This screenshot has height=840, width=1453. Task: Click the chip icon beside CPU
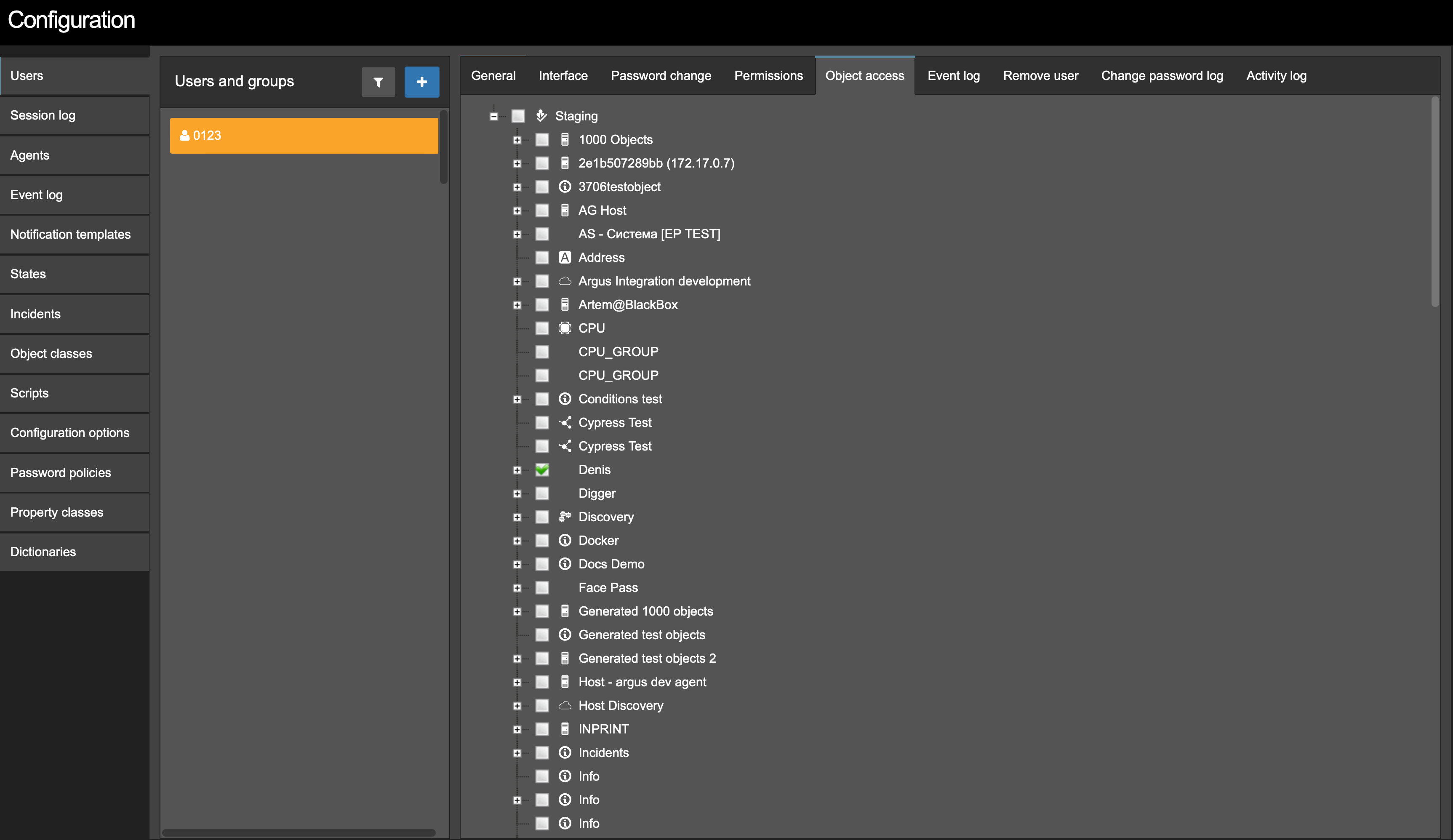565,328
